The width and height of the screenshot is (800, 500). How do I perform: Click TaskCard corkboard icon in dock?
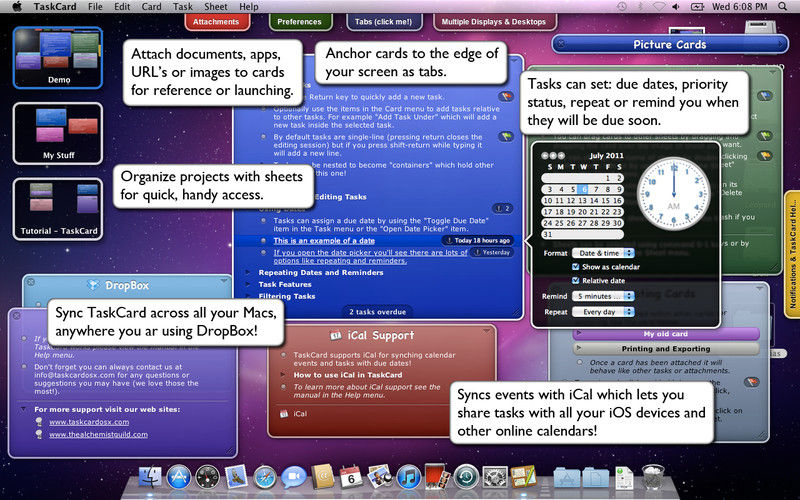pos(523,477)
